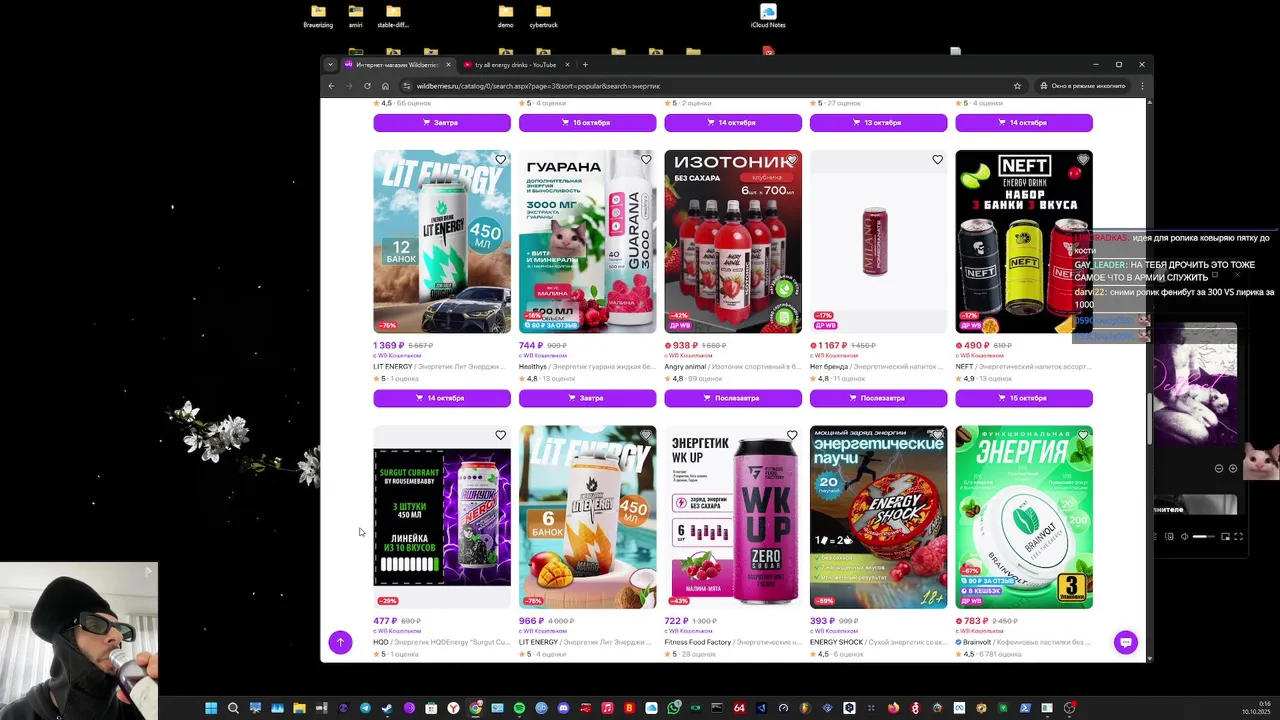Add NEFT set to cart, 15 октября

point(1024,398)
